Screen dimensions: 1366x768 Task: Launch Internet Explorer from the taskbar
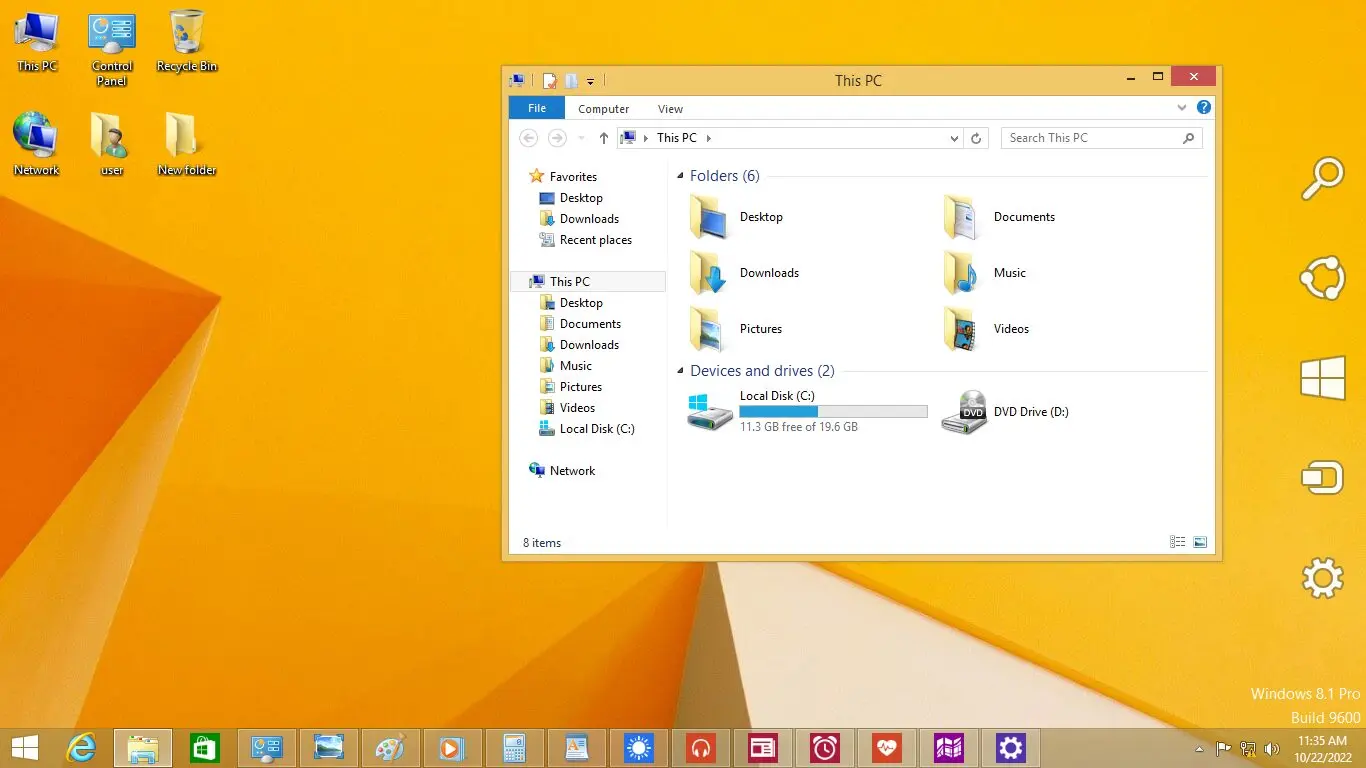[x=81, y=748]
